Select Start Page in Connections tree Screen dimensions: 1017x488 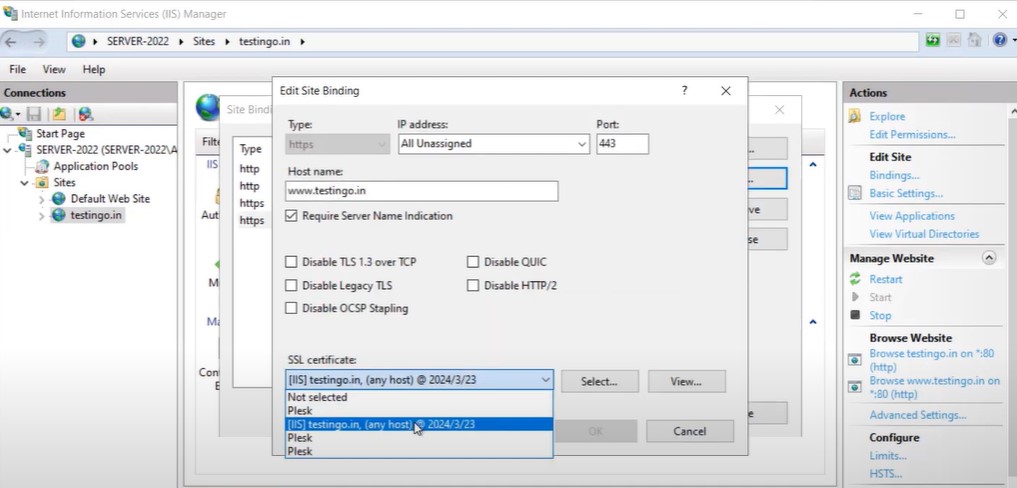coord(60,134)
